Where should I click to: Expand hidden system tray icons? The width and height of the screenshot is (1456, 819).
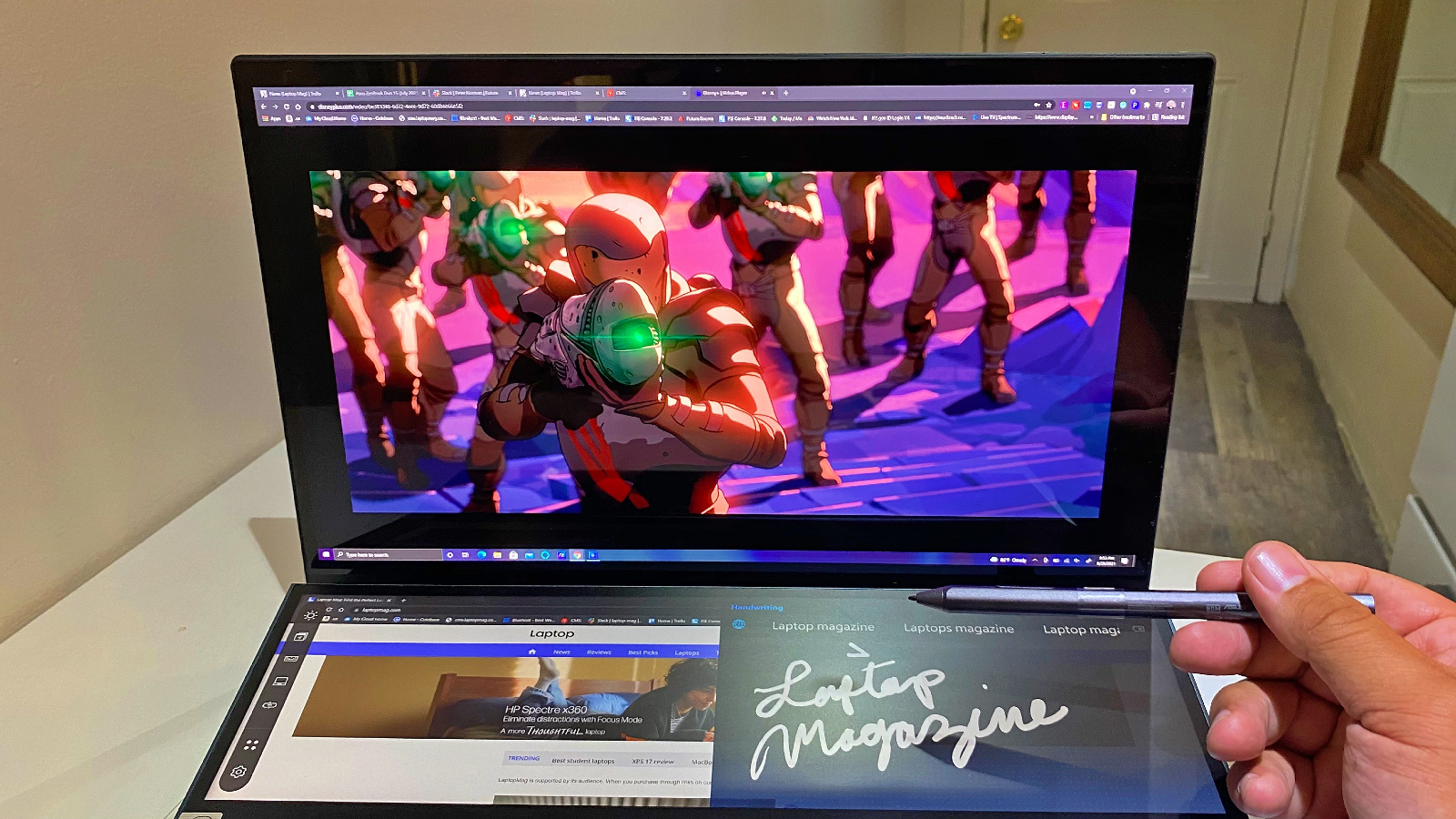pyautogui.click(x=1035, y=560)
